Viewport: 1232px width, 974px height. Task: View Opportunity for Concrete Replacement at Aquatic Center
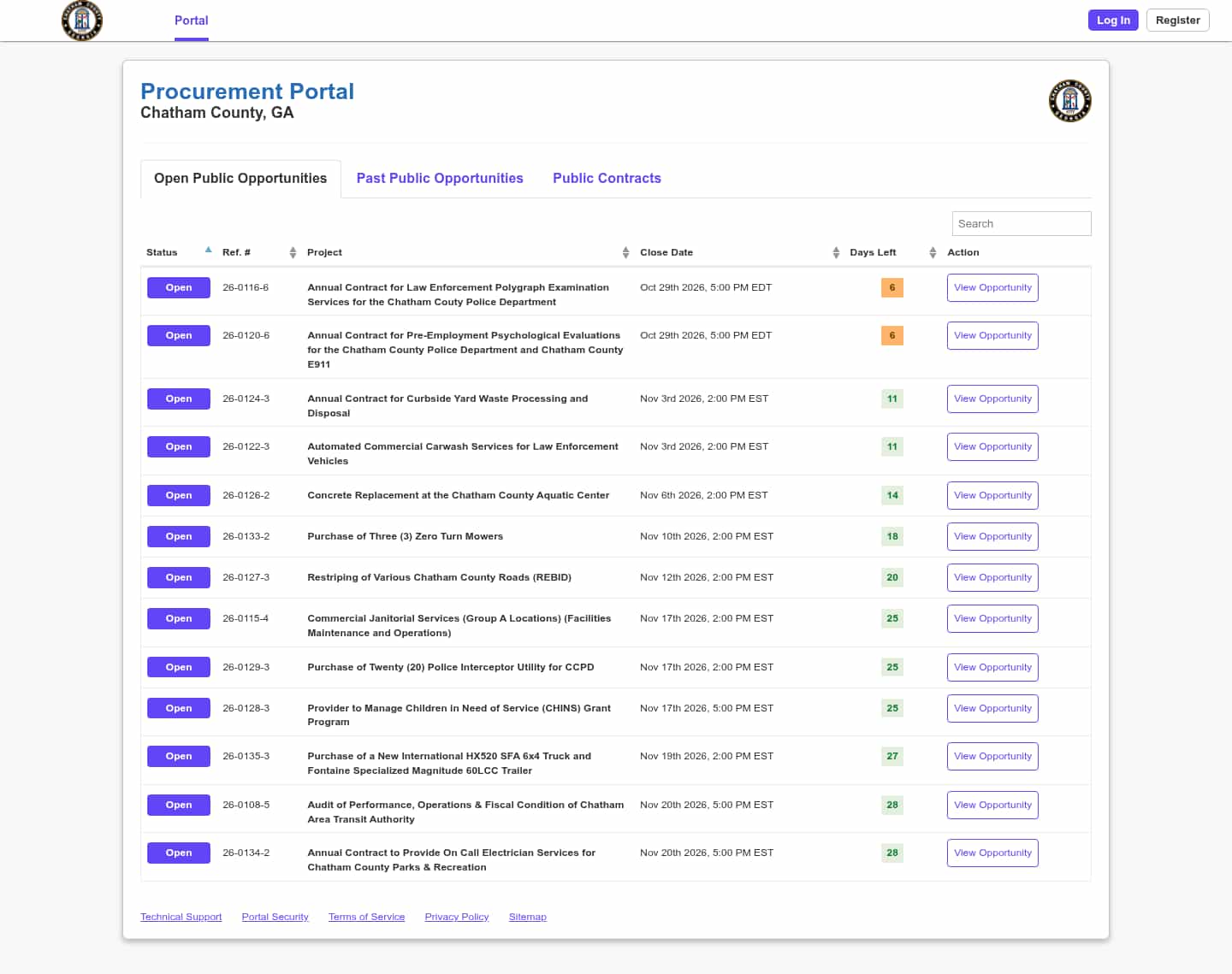pyautogui.click(x=992, y=495)
